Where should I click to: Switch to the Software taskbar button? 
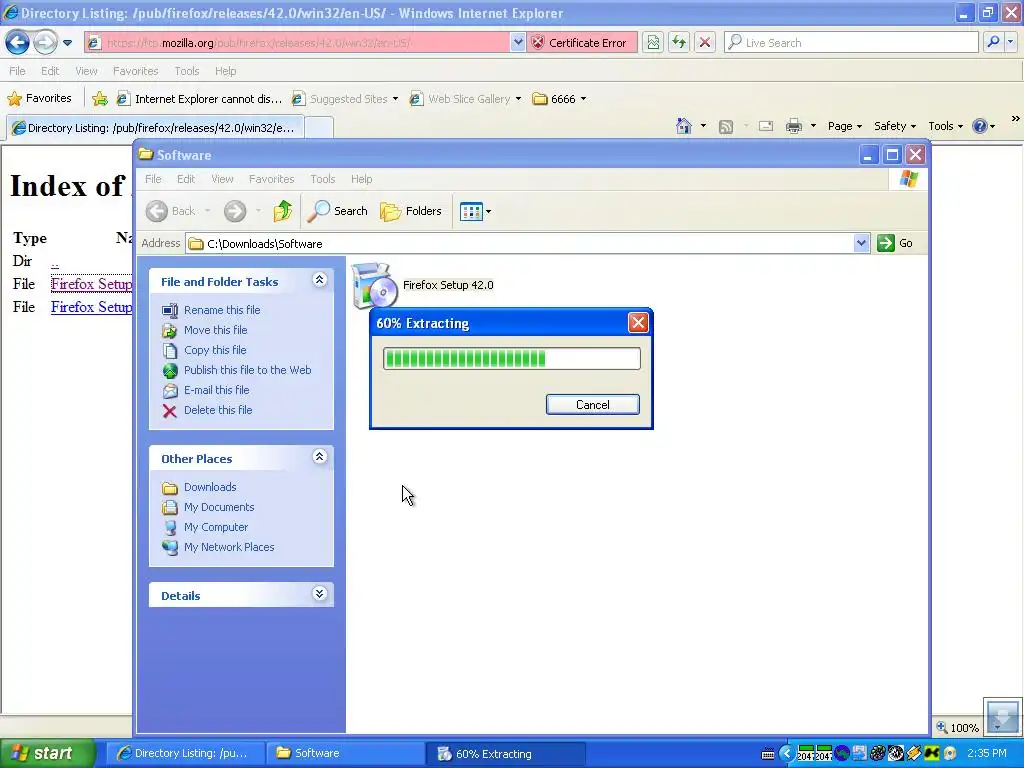point(345,753)
